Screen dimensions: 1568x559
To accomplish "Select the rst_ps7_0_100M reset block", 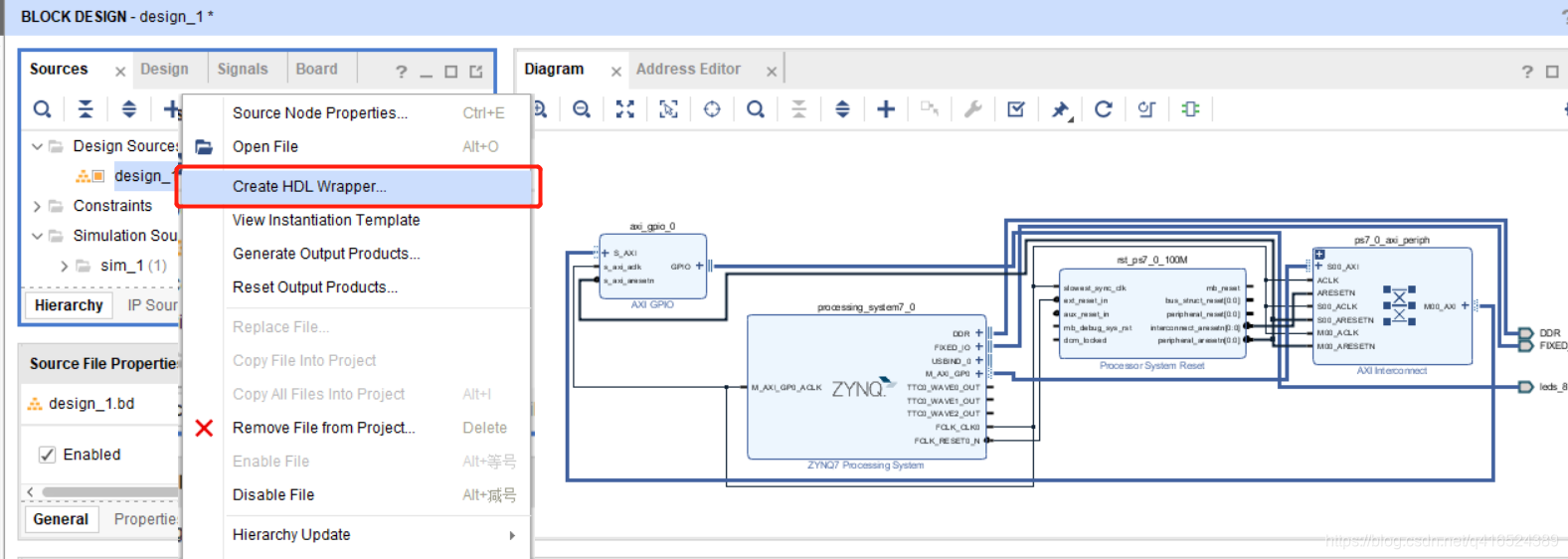I will [1152, 313].
